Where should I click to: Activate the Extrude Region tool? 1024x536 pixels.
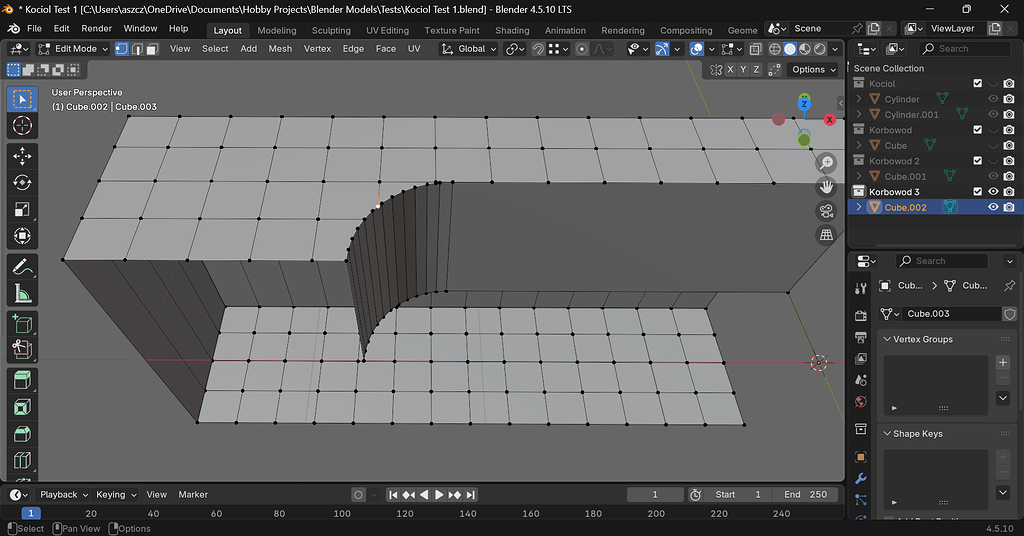22,381
